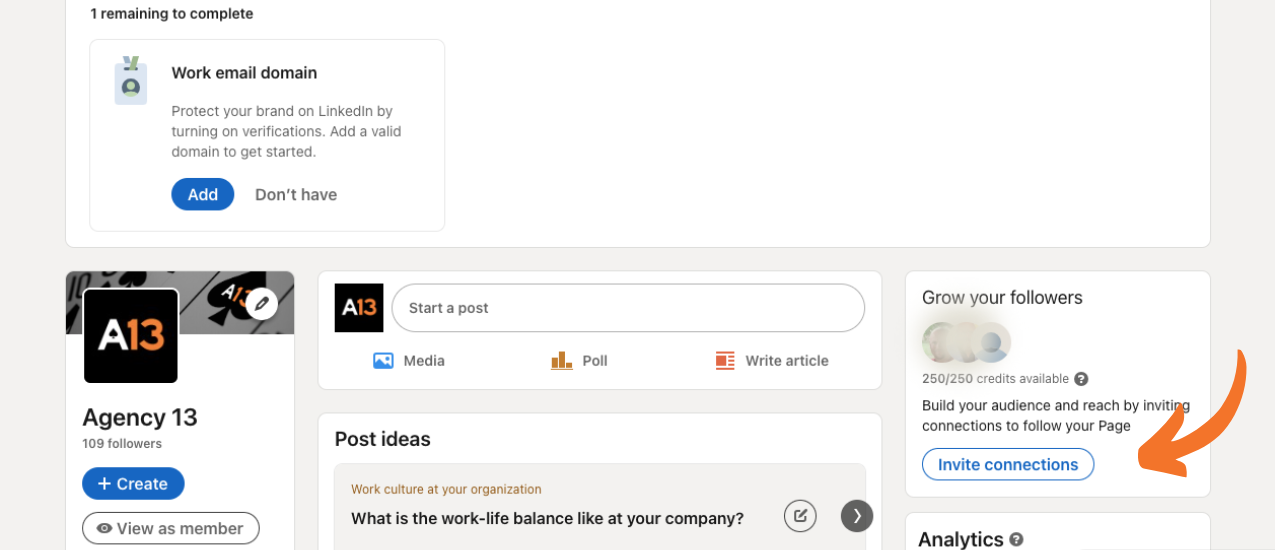
Task: Open the Agency 13 page name
Action: click(140, 417)
